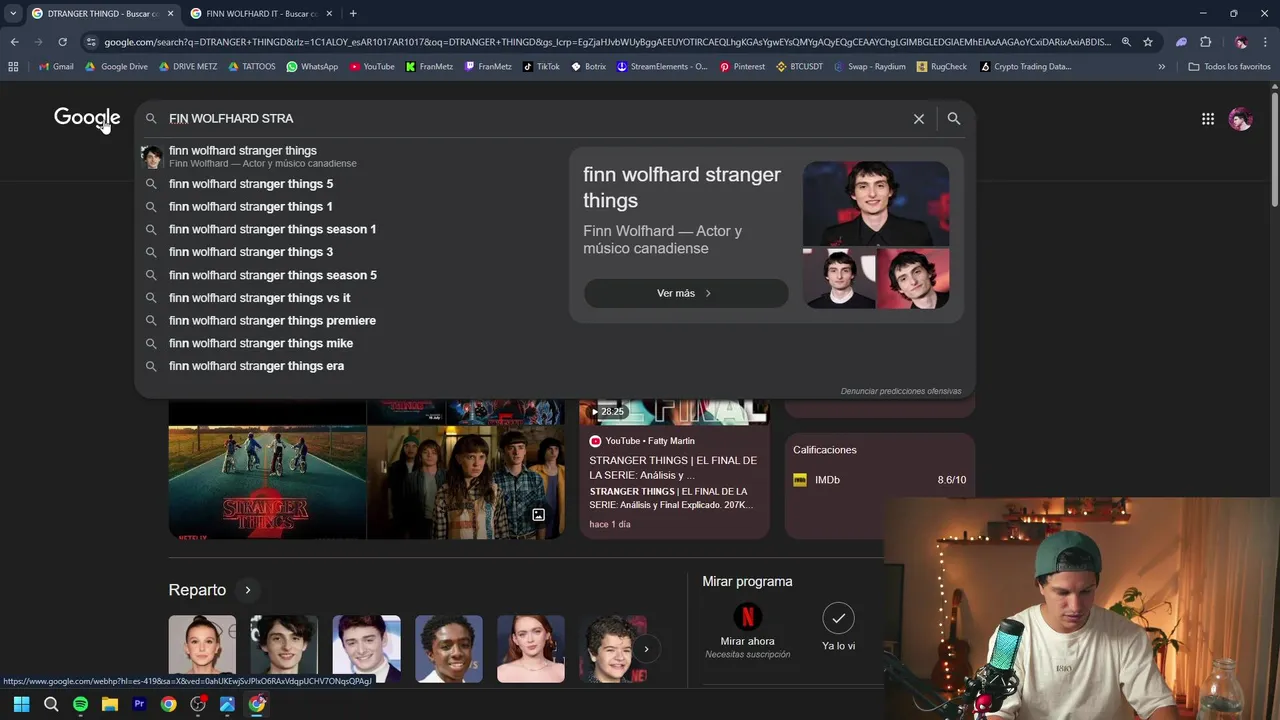Bookmark this page with the star

pos(1148,42)
